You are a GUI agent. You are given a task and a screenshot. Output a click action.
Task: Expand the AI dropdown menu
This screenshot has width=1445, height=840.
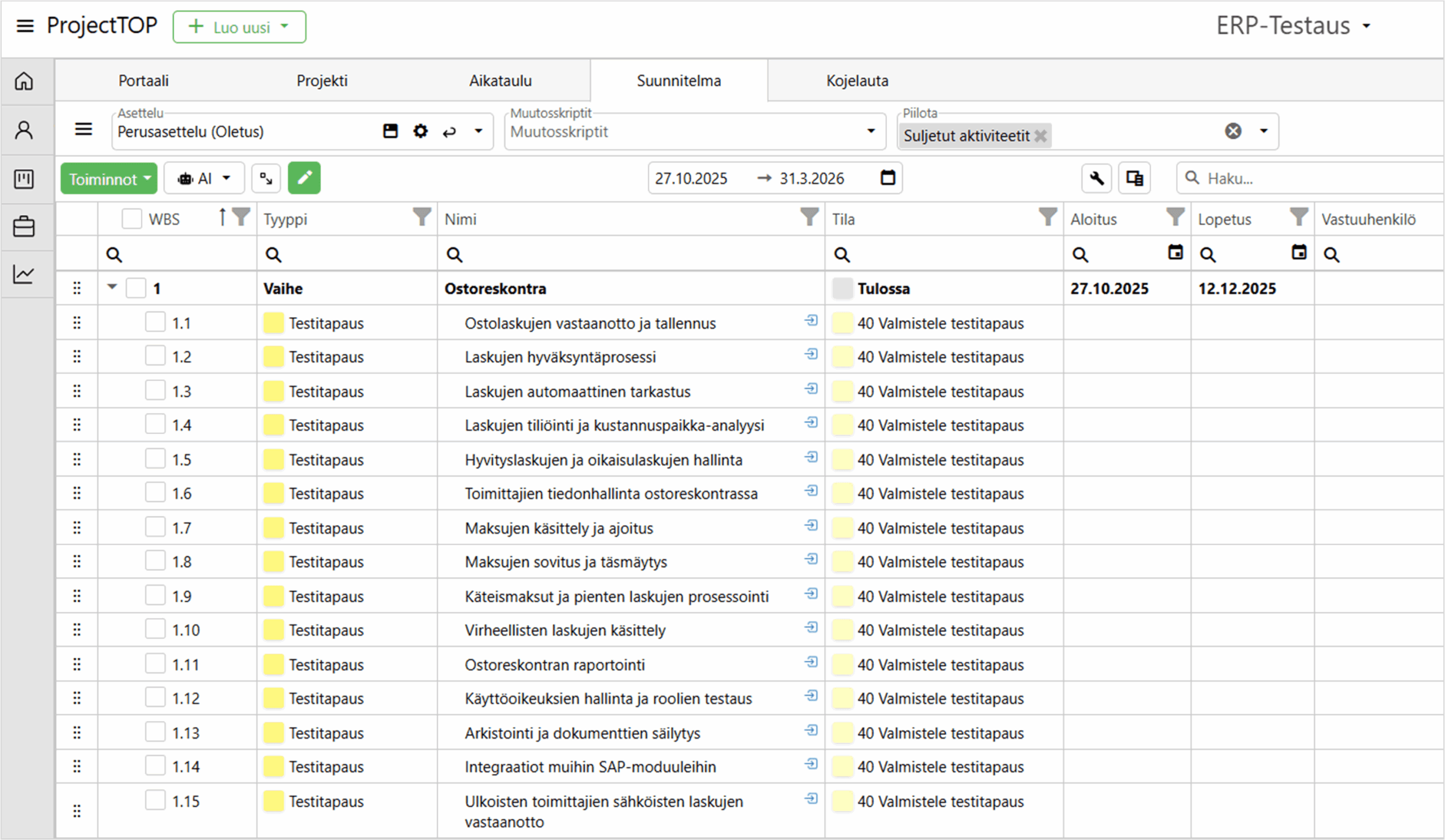pos(204,179)
